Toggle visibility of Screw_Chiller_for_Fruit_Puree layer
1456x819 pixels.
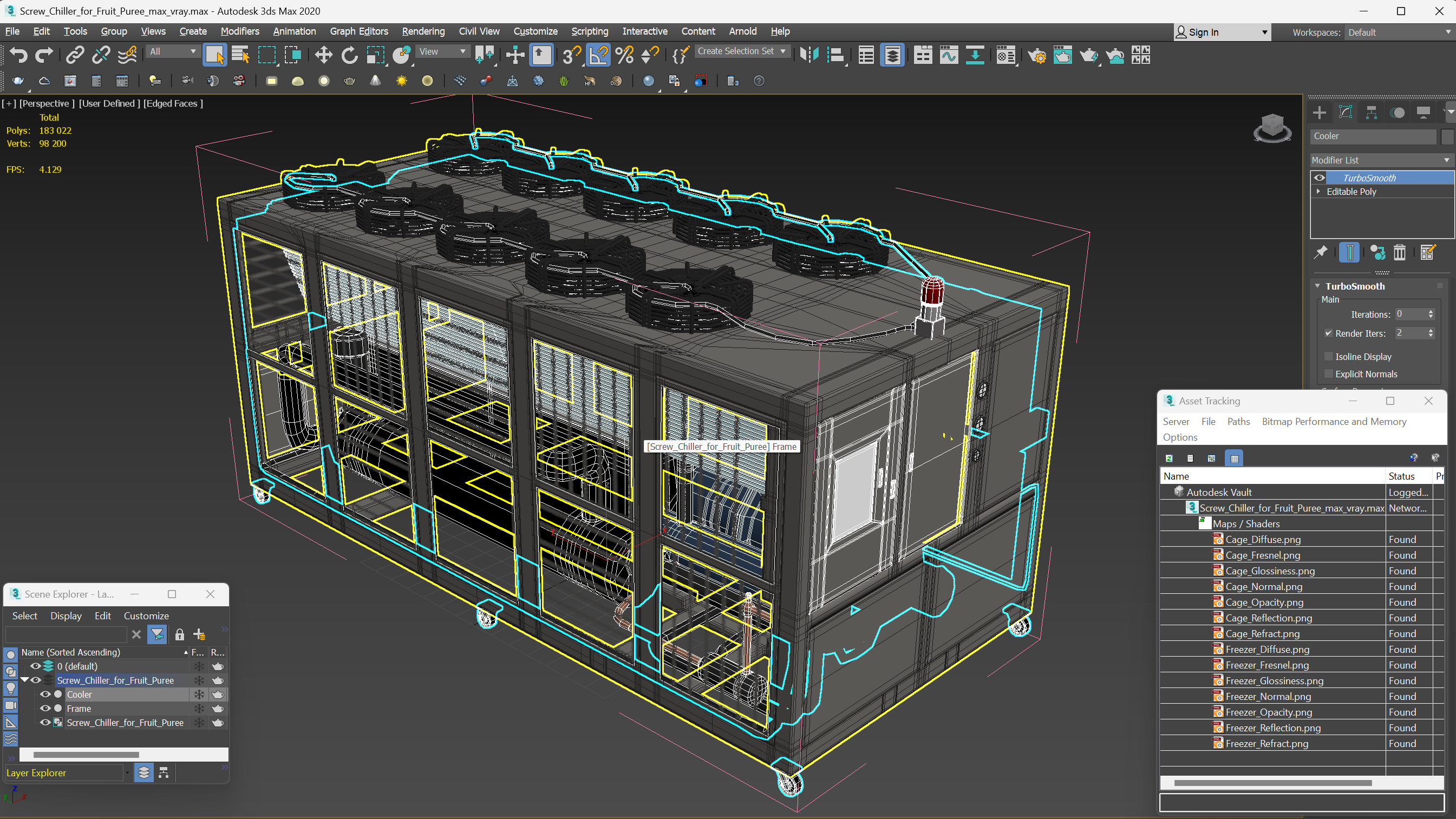pyautogui.click(x=36, y=680)
